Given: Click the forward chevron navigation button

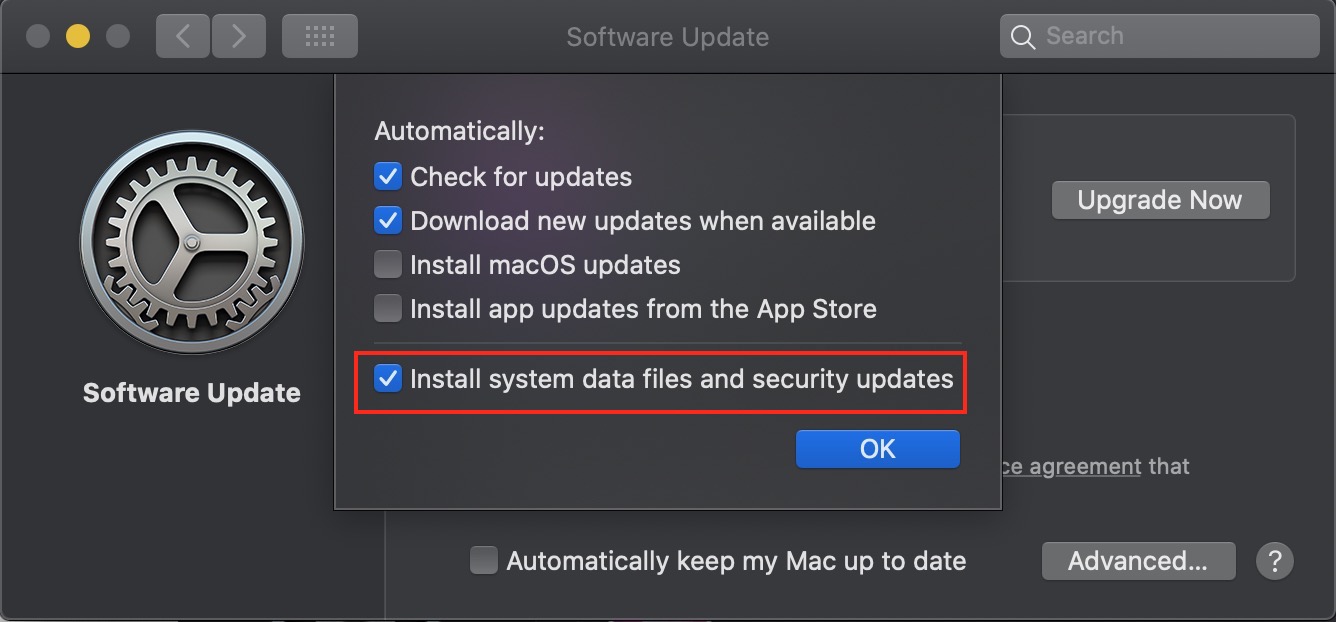Looking at the screenshot, I should [x=238, y=37].
